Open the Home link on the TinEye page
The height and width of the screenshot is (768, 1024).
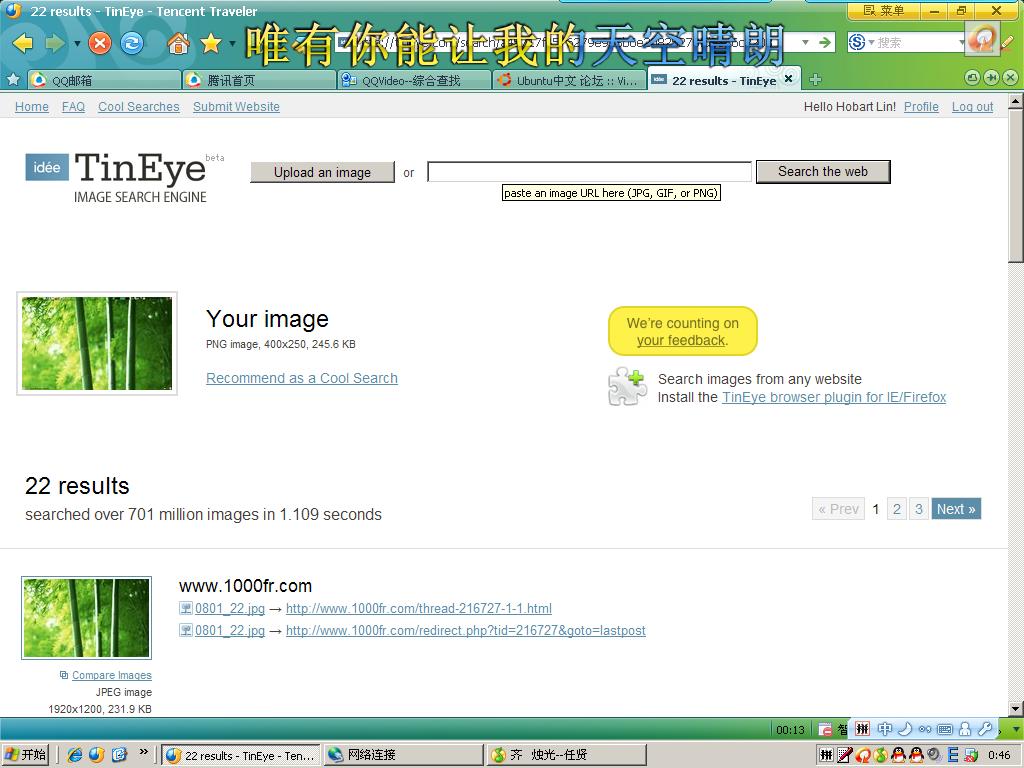point(31,106)
